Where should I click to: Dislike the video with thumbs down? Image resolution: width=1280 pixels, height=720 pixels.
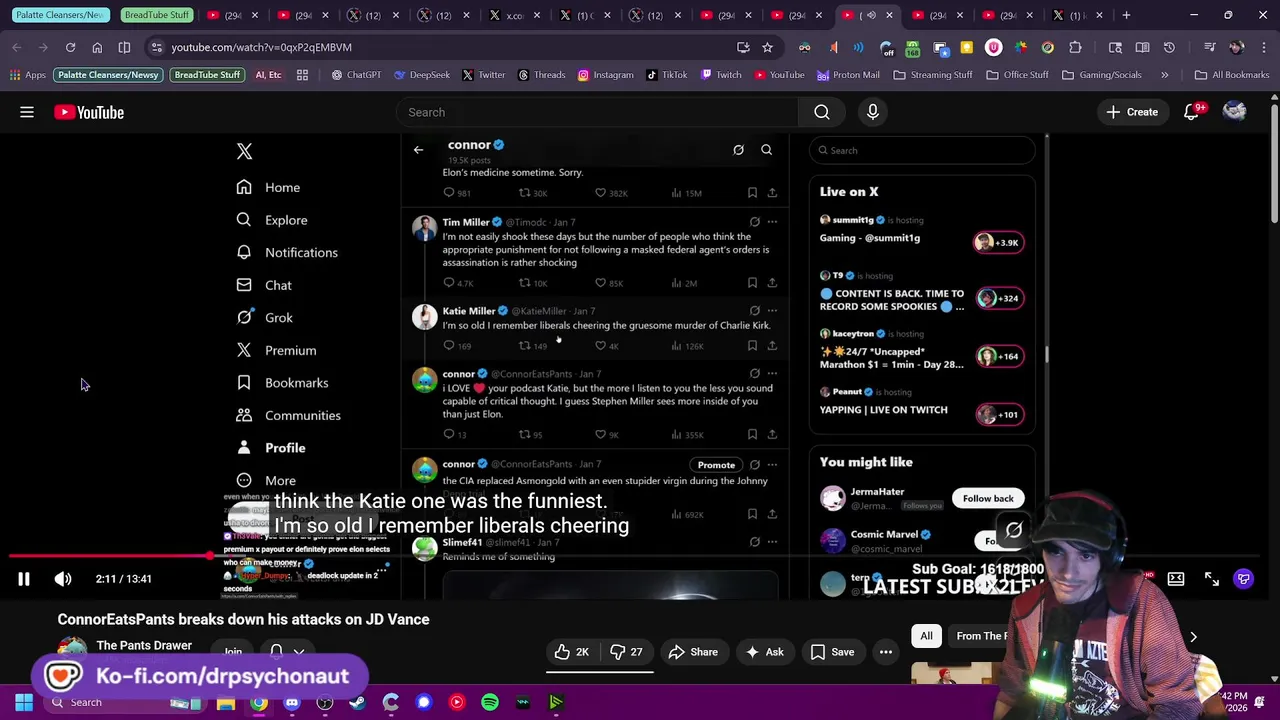click(x=626, y=652)
